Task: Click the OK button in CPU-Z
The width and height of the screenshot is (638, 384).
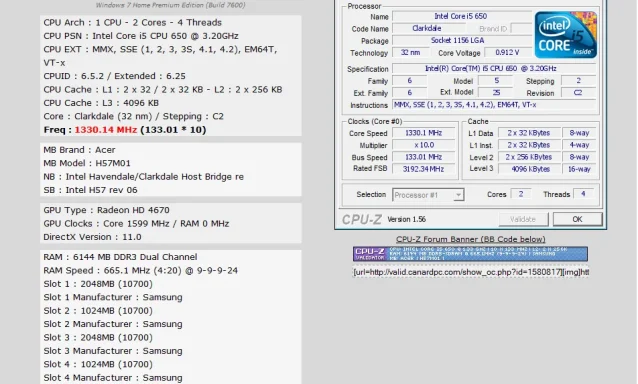Action: (x=577, y=219)
